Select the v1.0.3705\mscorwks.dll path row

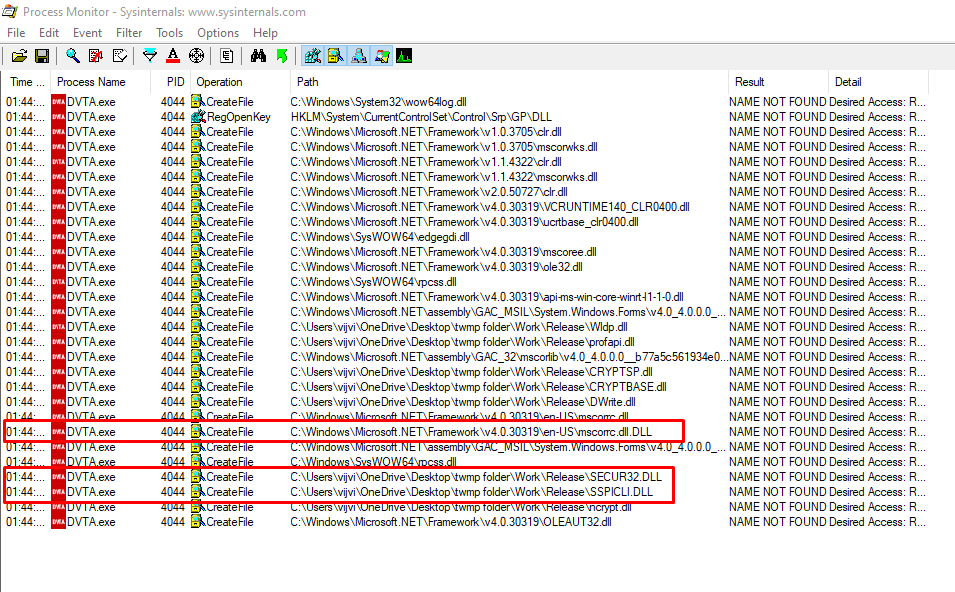(444, 147)
